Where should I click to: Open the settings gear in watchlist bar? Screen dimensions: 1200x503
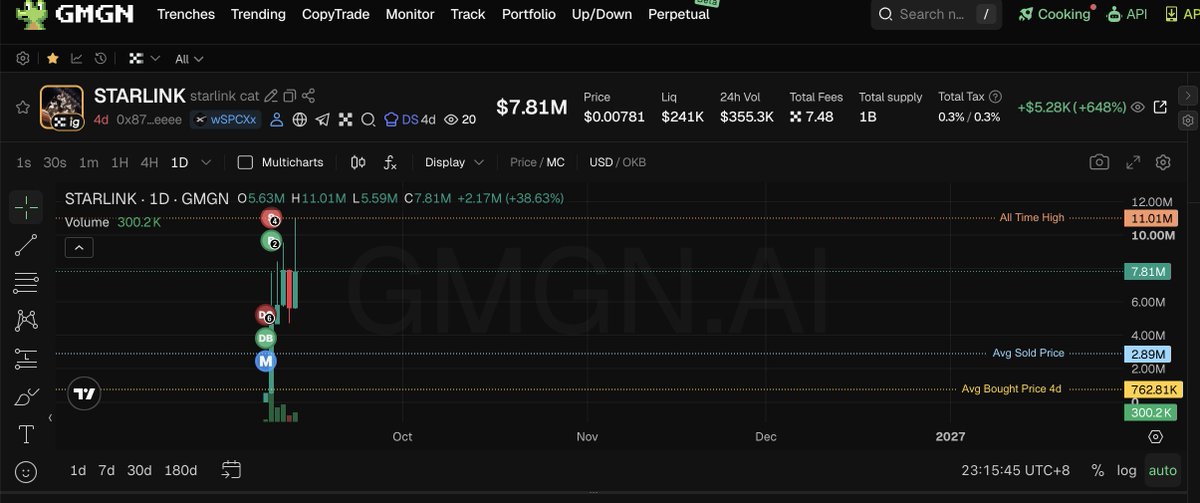23,59
